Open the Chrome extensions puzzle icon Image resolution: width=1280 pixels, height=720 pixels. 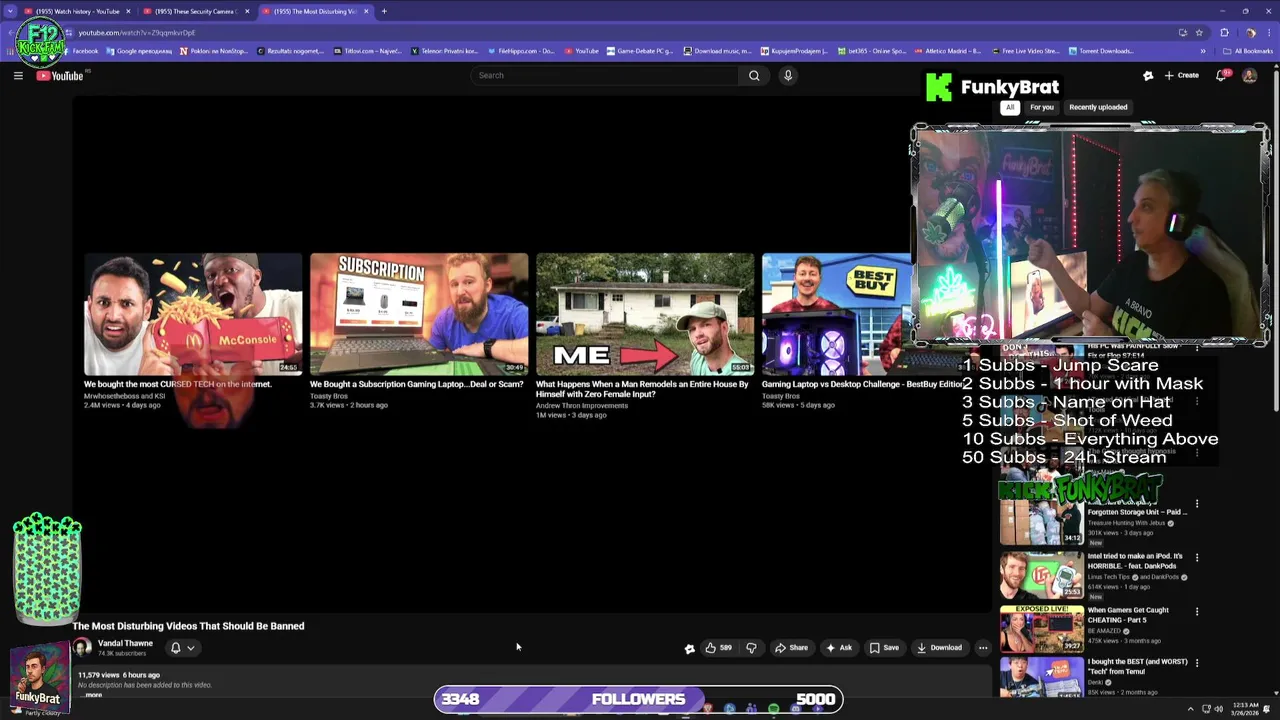1224,32
